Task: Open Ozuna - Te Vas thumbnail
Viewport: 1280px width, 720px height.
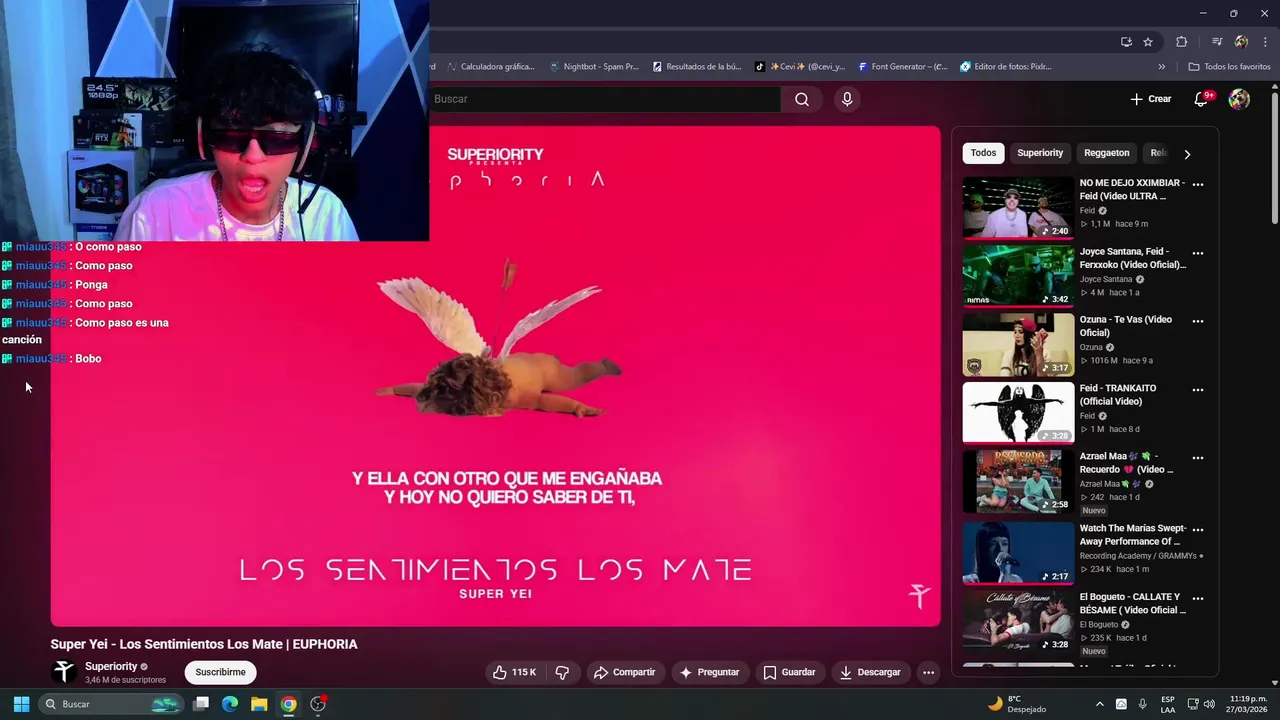Action: click(1018, 345)
